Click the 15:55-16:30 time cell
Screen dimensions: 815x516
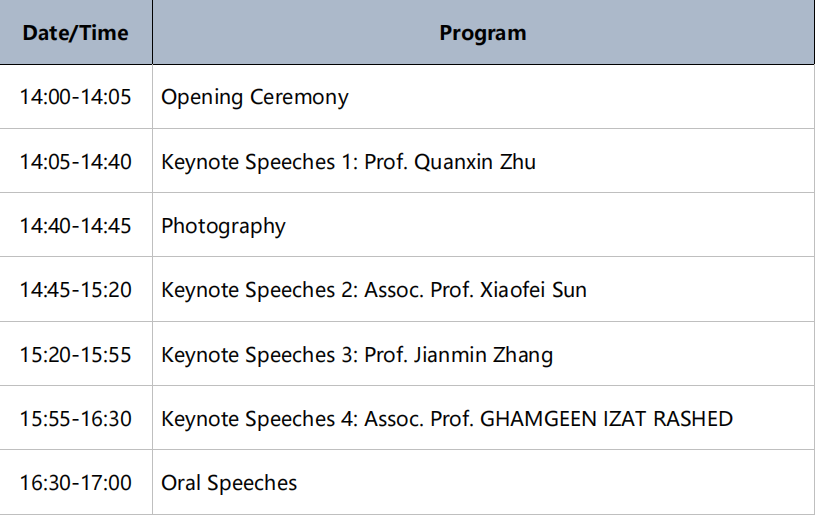click(x=75, y=418)
